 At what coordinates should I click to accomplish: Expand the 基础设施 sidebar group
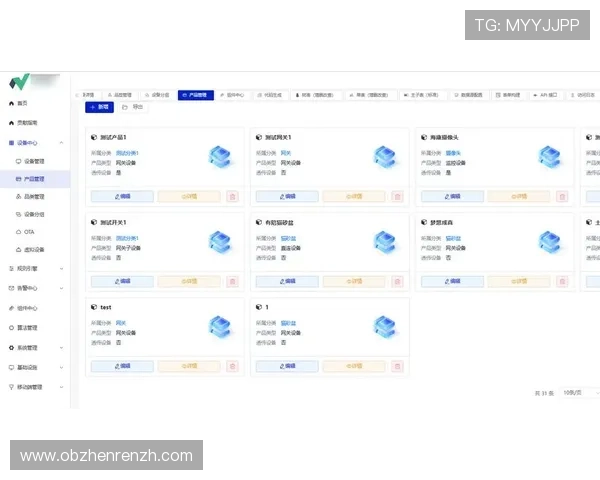61,367
